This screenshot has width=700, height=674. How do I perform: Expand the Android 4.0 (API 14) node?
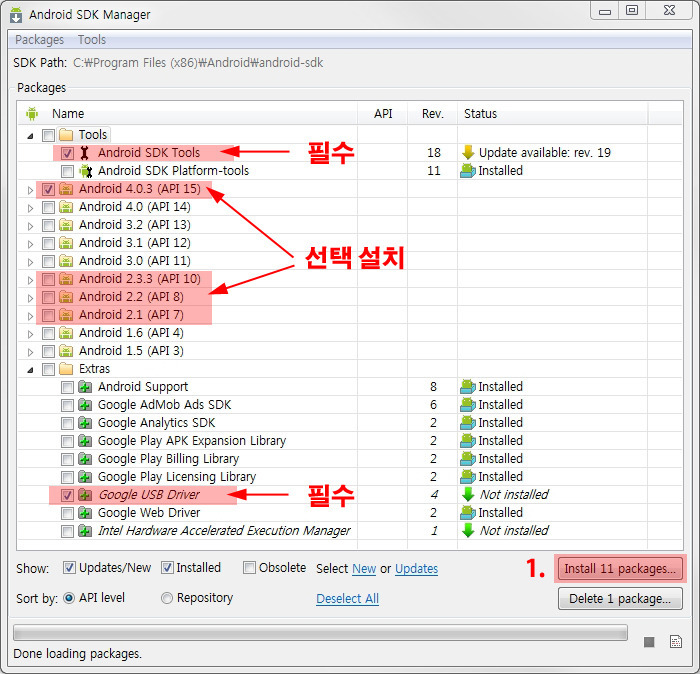point(30,208)
